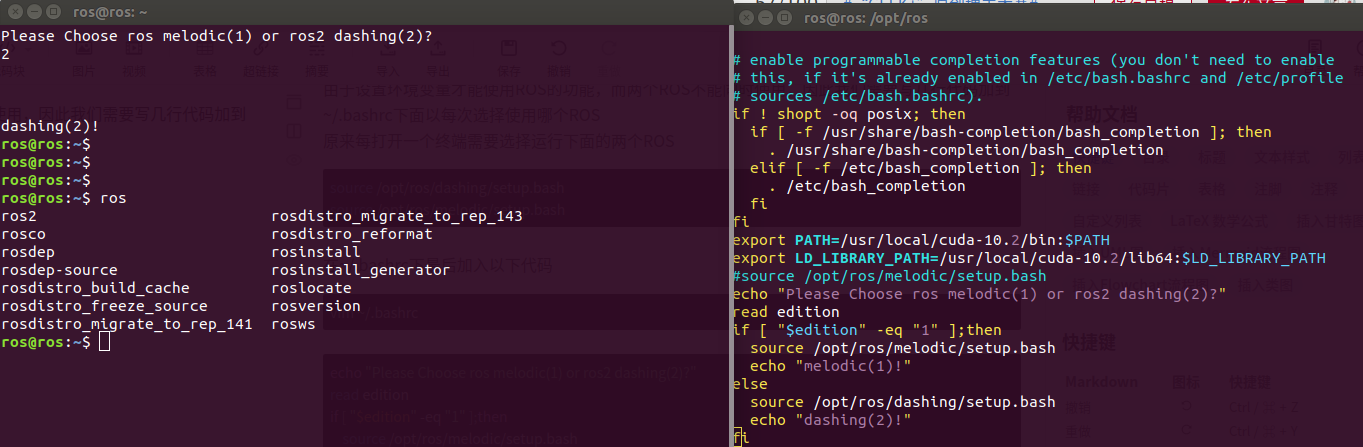The width and height of the screenshot is (1363, 447).
Task: Click the '# sources /etc/bash.bashrc).' comment line
Action: (x=857, y=96)
